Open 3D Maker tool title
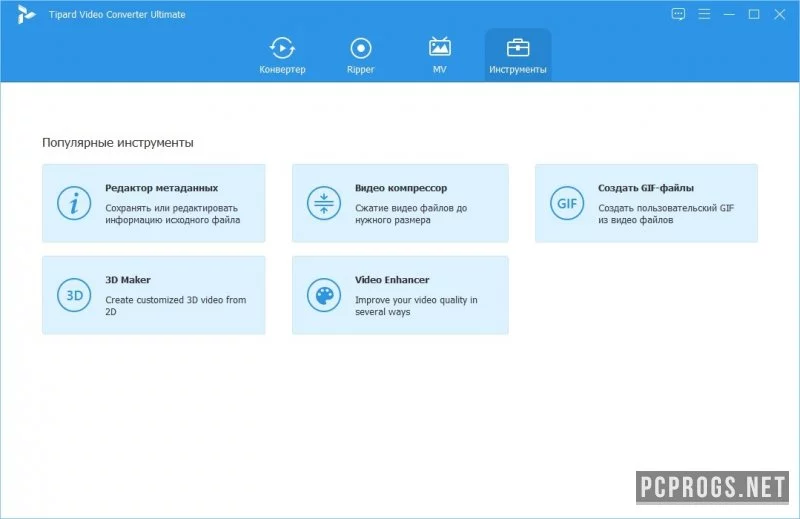This screenshot has height=519, width=800. (128, 280)
